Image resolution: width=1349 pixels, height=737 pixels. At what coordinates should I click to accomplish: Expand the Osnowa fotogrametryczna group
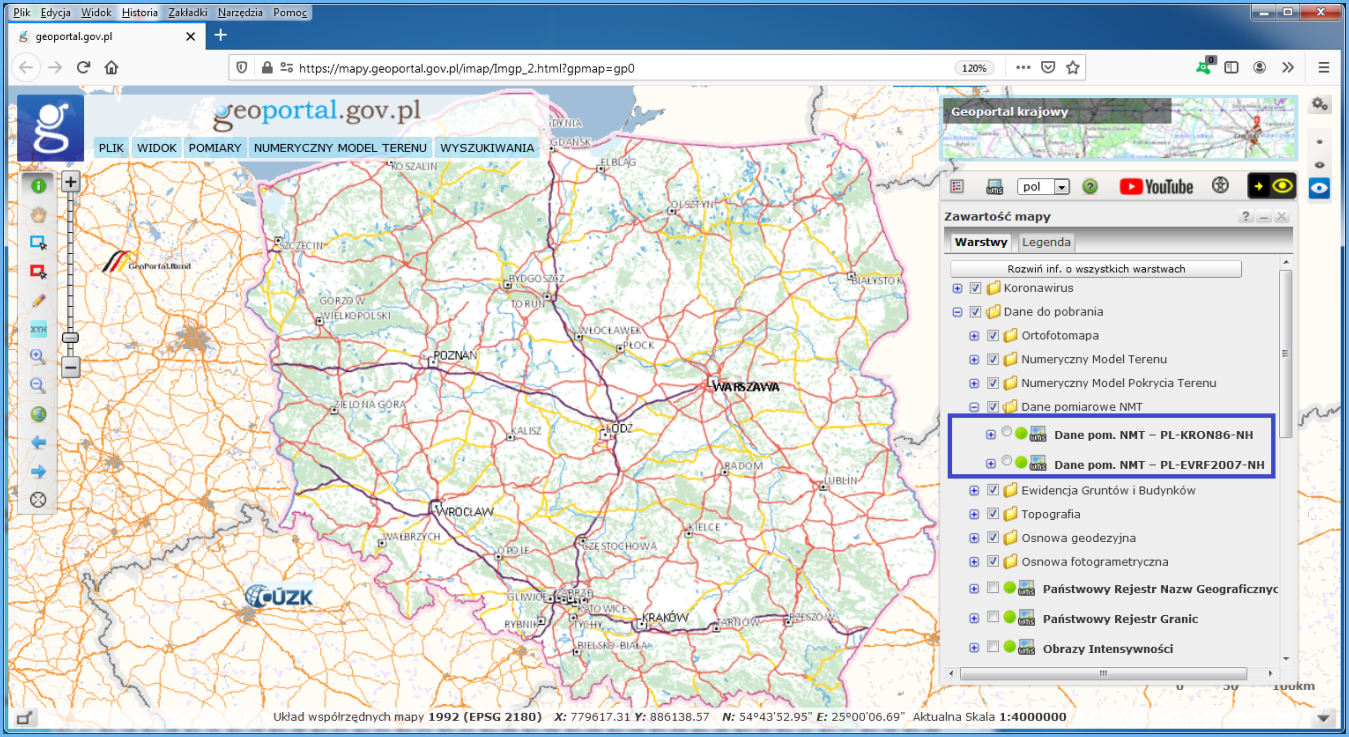(x=975, y=562)
